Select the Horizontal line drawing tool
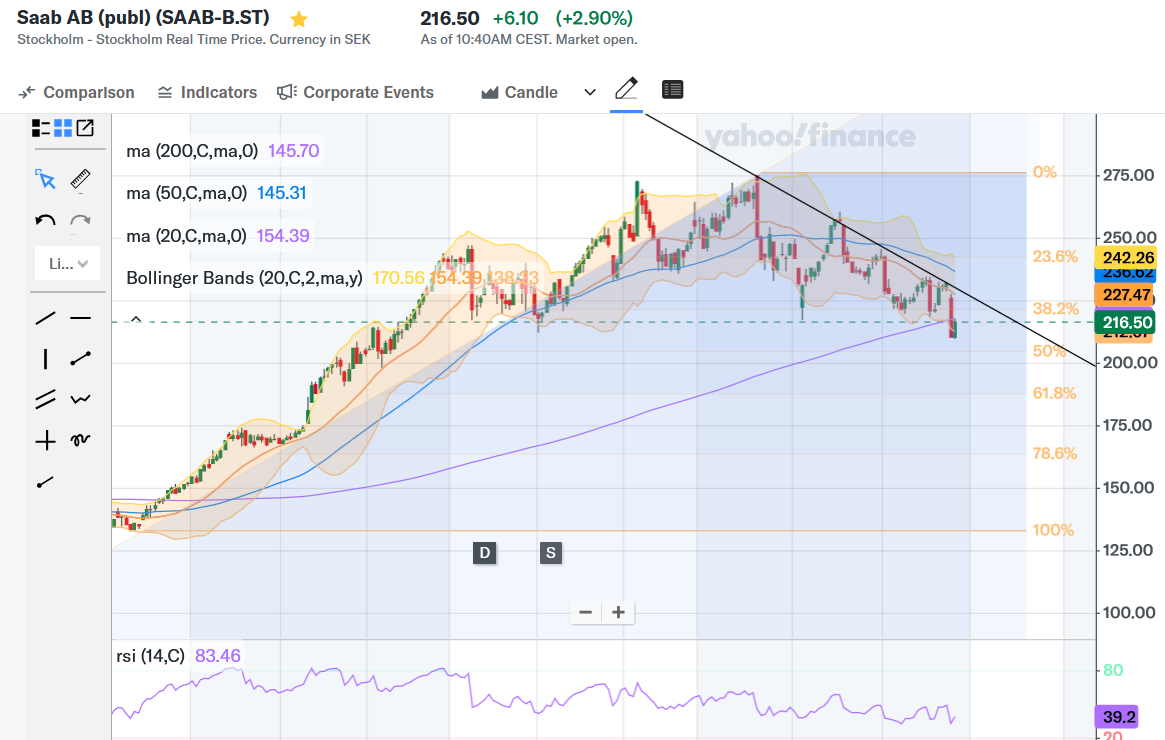The height and width of the screenshot is (740, 1165). tap(81, 319)
